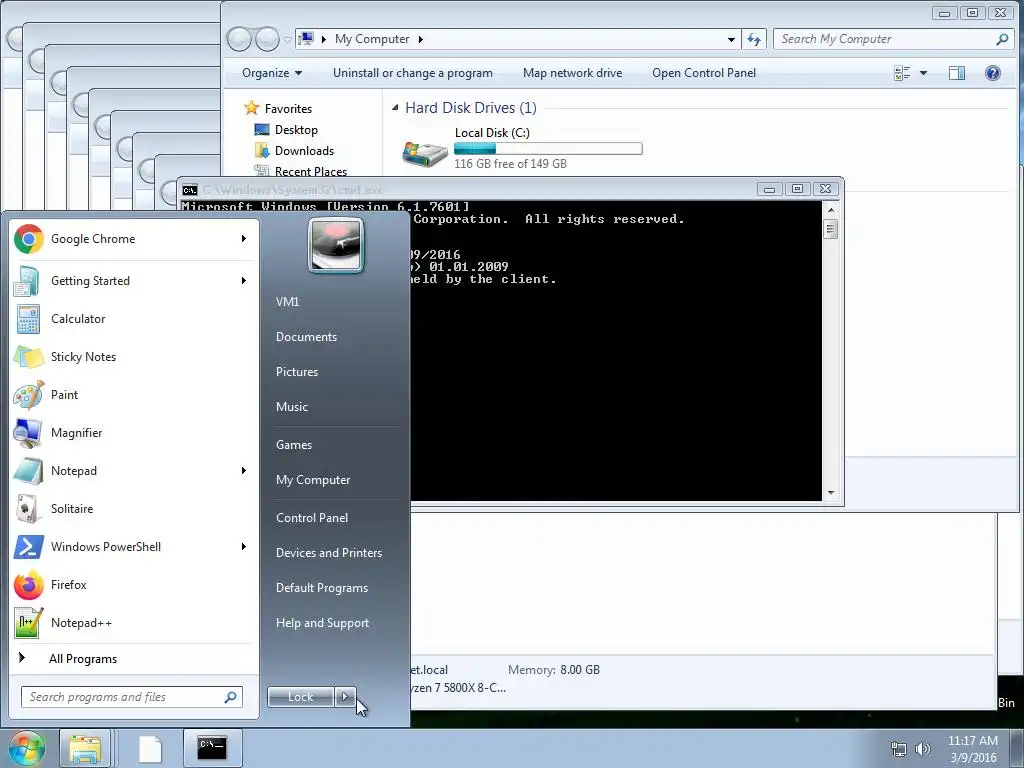Open Documents from the Start menu
The image size is (1024, 768).
[306, 337]
